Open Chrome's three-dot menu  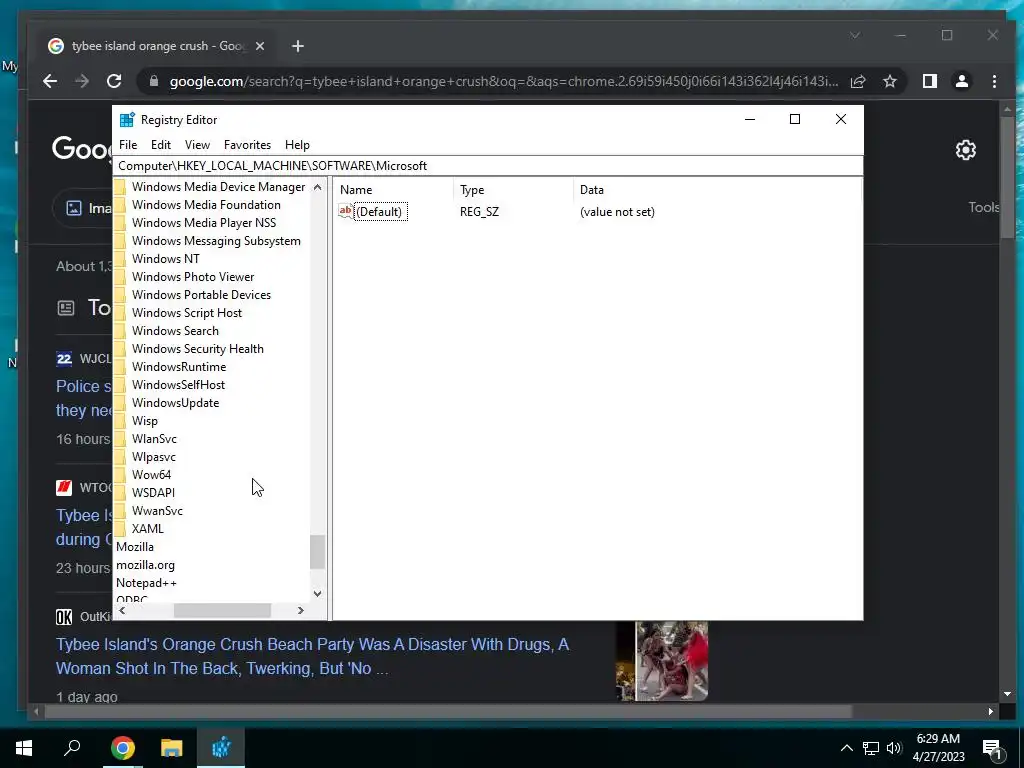994,81
